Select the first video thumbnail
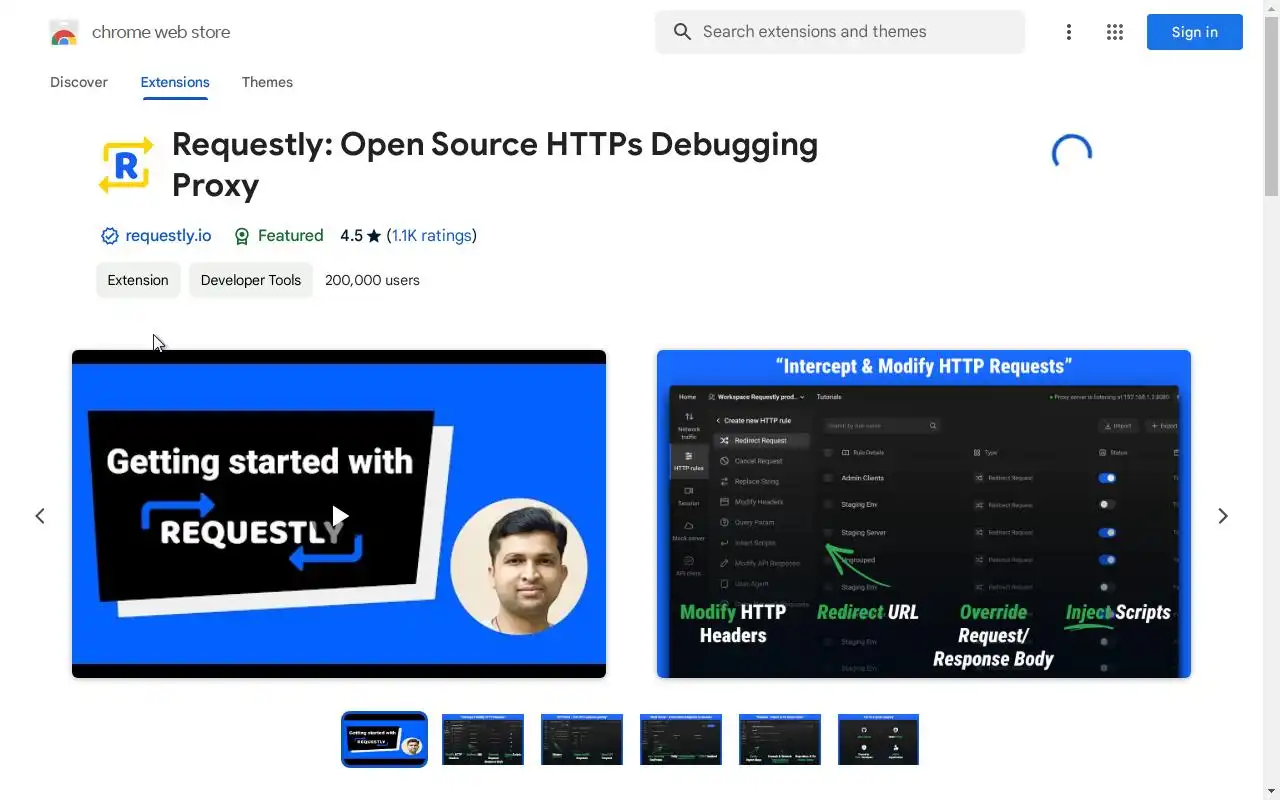The width and height of the screenshot is (1280, 800). (384, 739)
